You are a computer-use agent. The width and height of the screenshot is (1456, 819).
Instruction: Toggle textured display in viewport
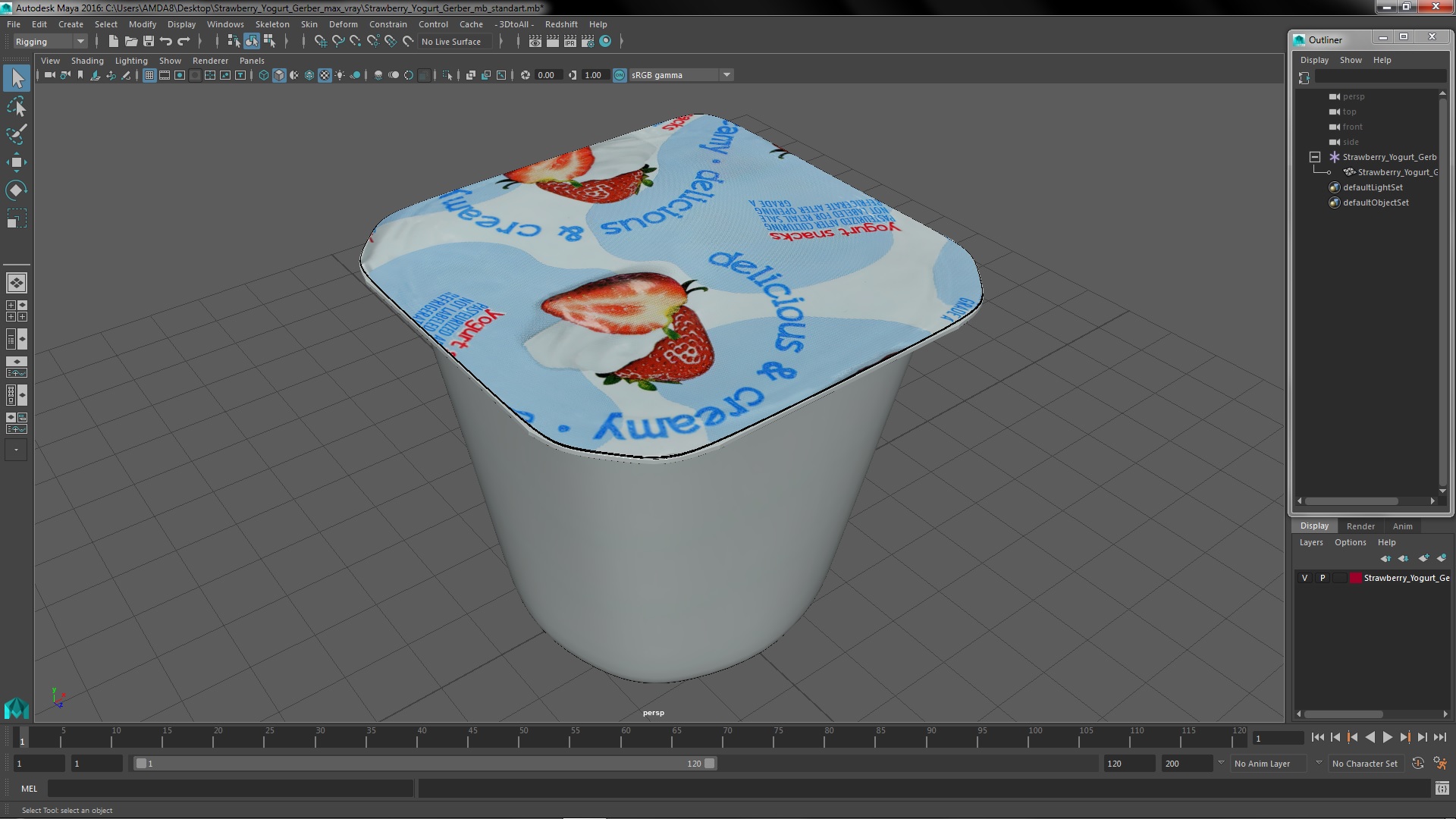click(325, 75)
